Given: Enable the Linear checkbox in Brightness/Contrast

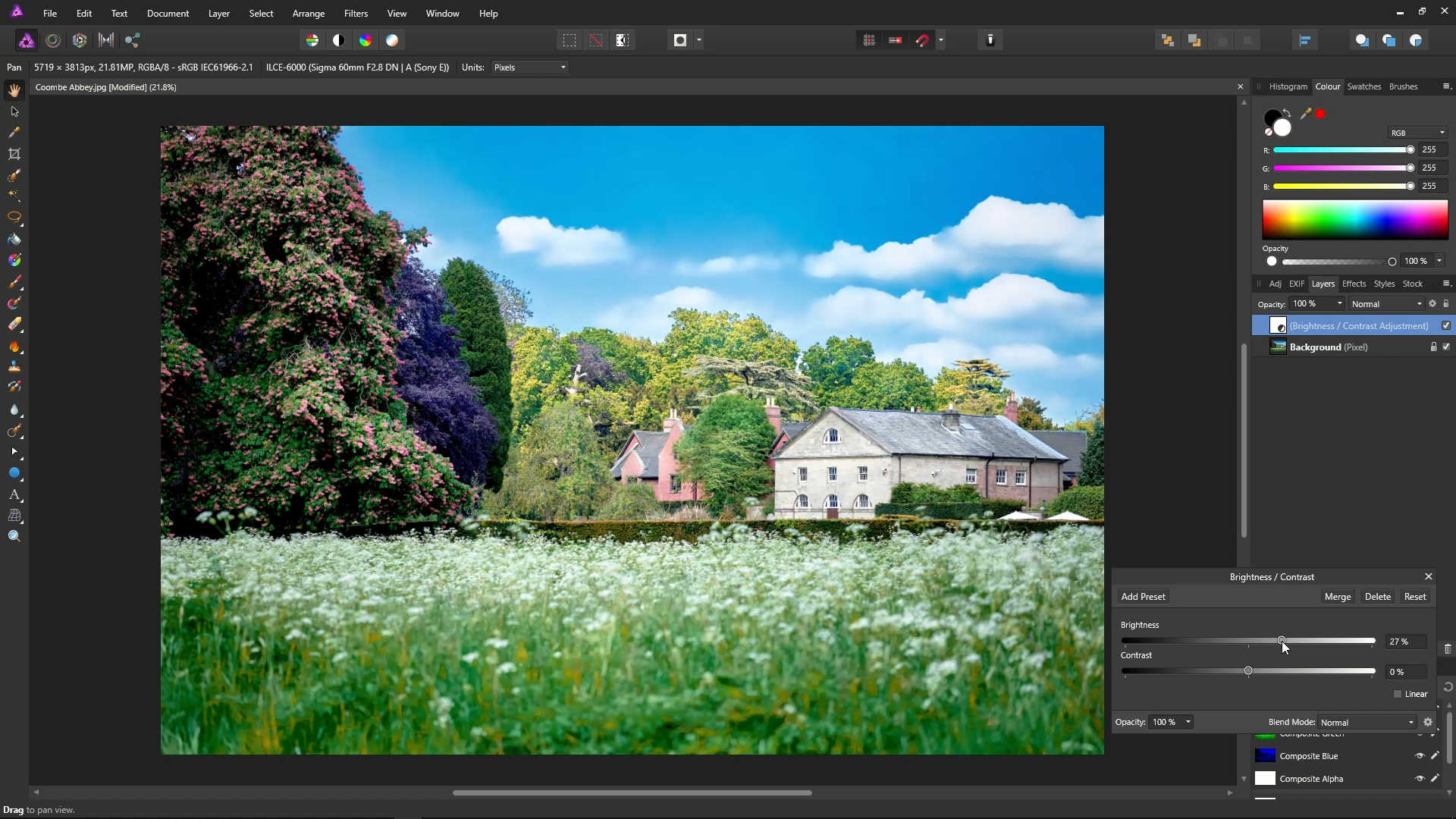Looking at the screenshot, I should point(1399,694).
